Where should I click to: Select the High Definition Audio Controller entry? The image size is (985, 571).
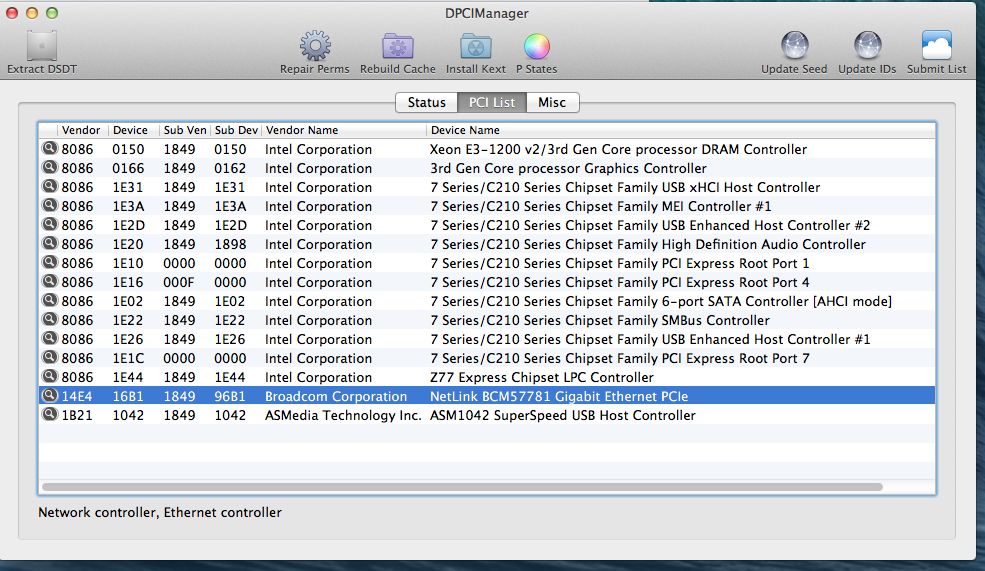coord(648,244)
